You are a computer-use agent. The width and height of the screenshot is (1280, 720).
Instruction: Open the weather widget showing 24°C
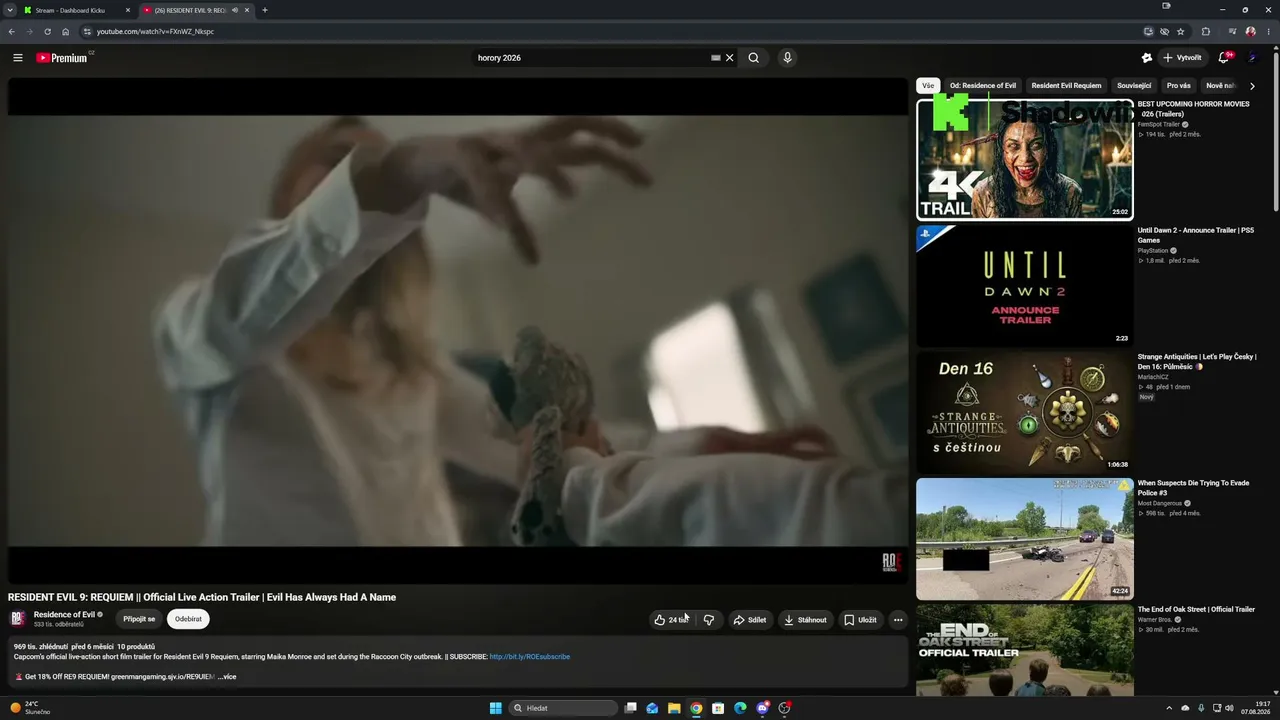tap(31, 708)
